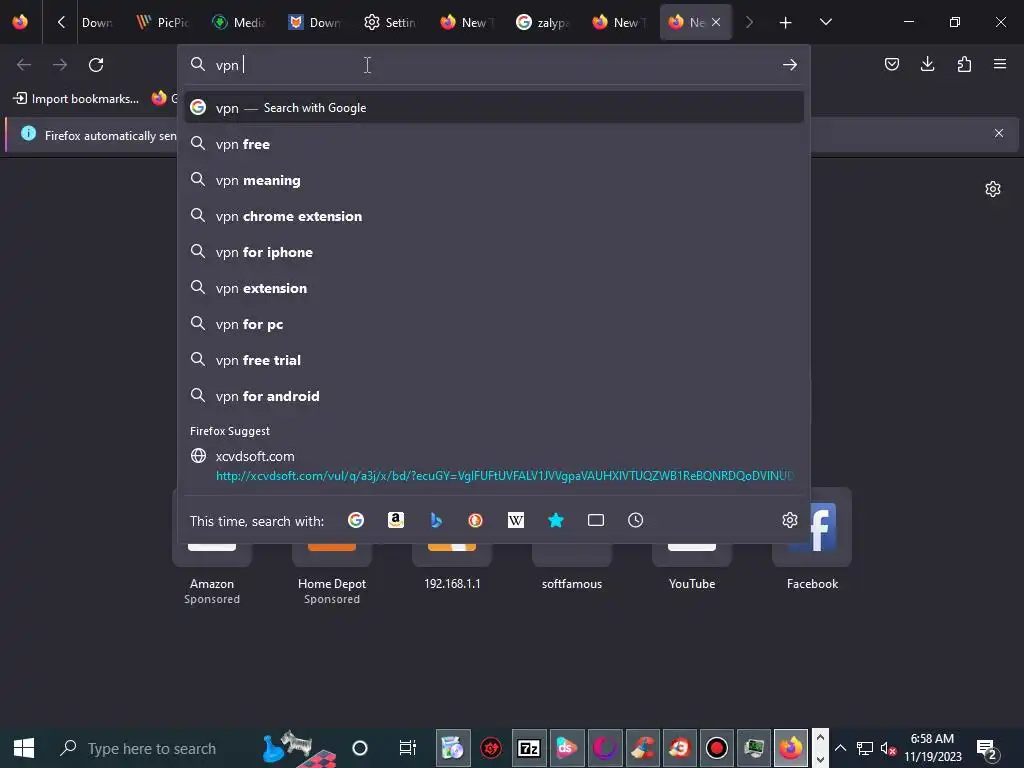Open the Downloads panel
Image resolution: width=1024 pixels, height=768 pixels.
pos(927,64)
